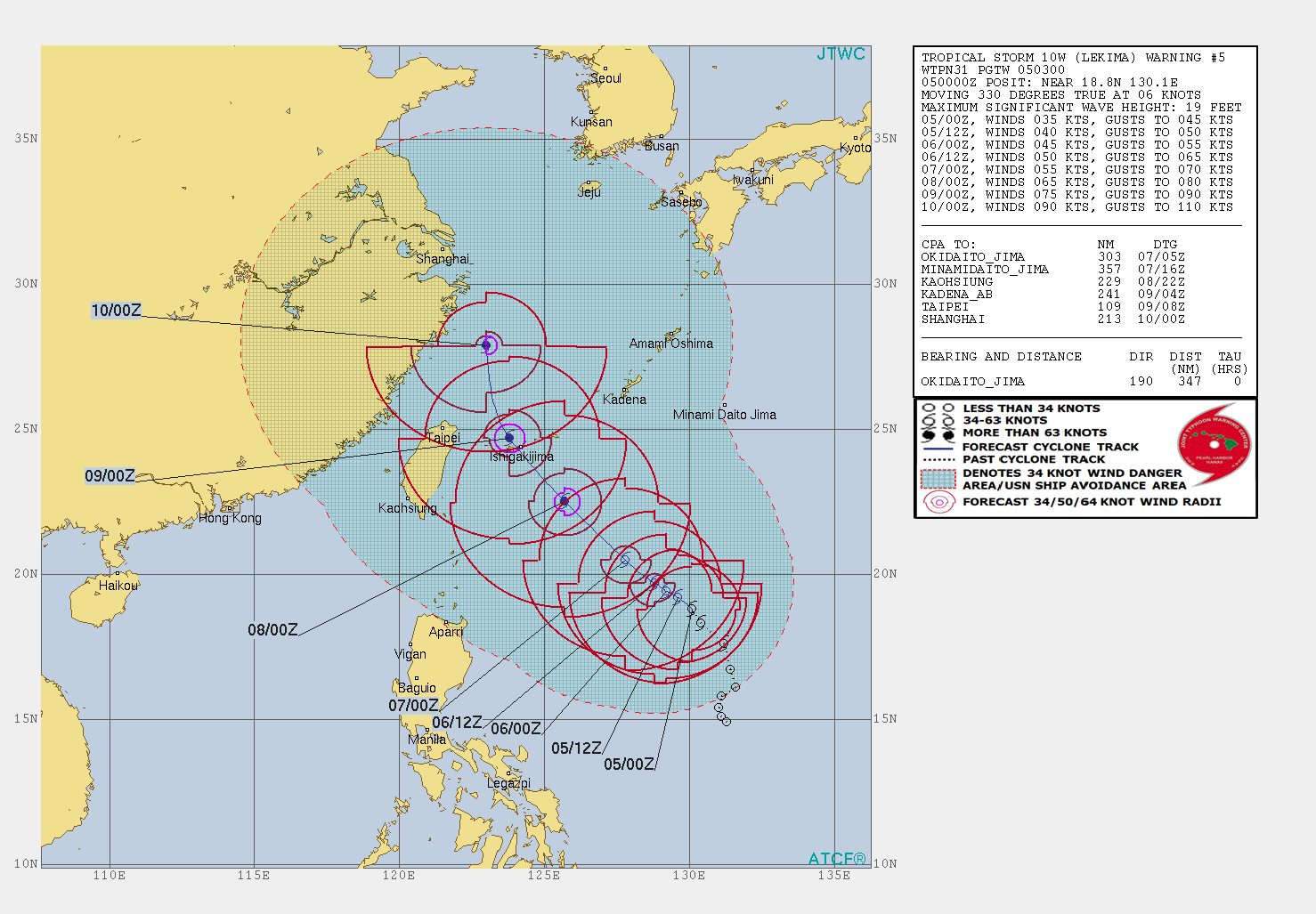Click the Sasebo city label
The height and width of the screenshot is (914, 1316).
[x=681, y=202]
